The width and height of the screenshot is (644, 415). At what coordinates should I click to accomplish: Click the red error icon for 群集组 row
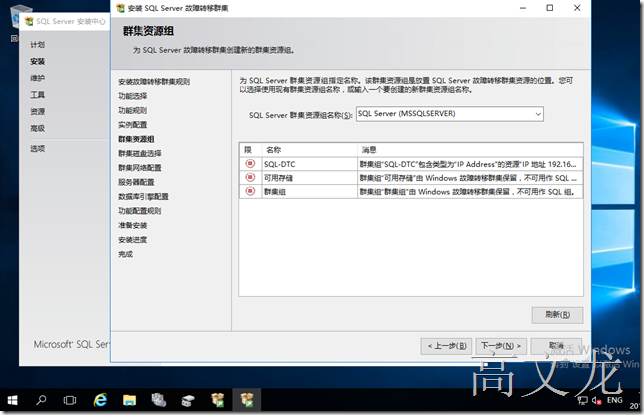pos(250,191)
